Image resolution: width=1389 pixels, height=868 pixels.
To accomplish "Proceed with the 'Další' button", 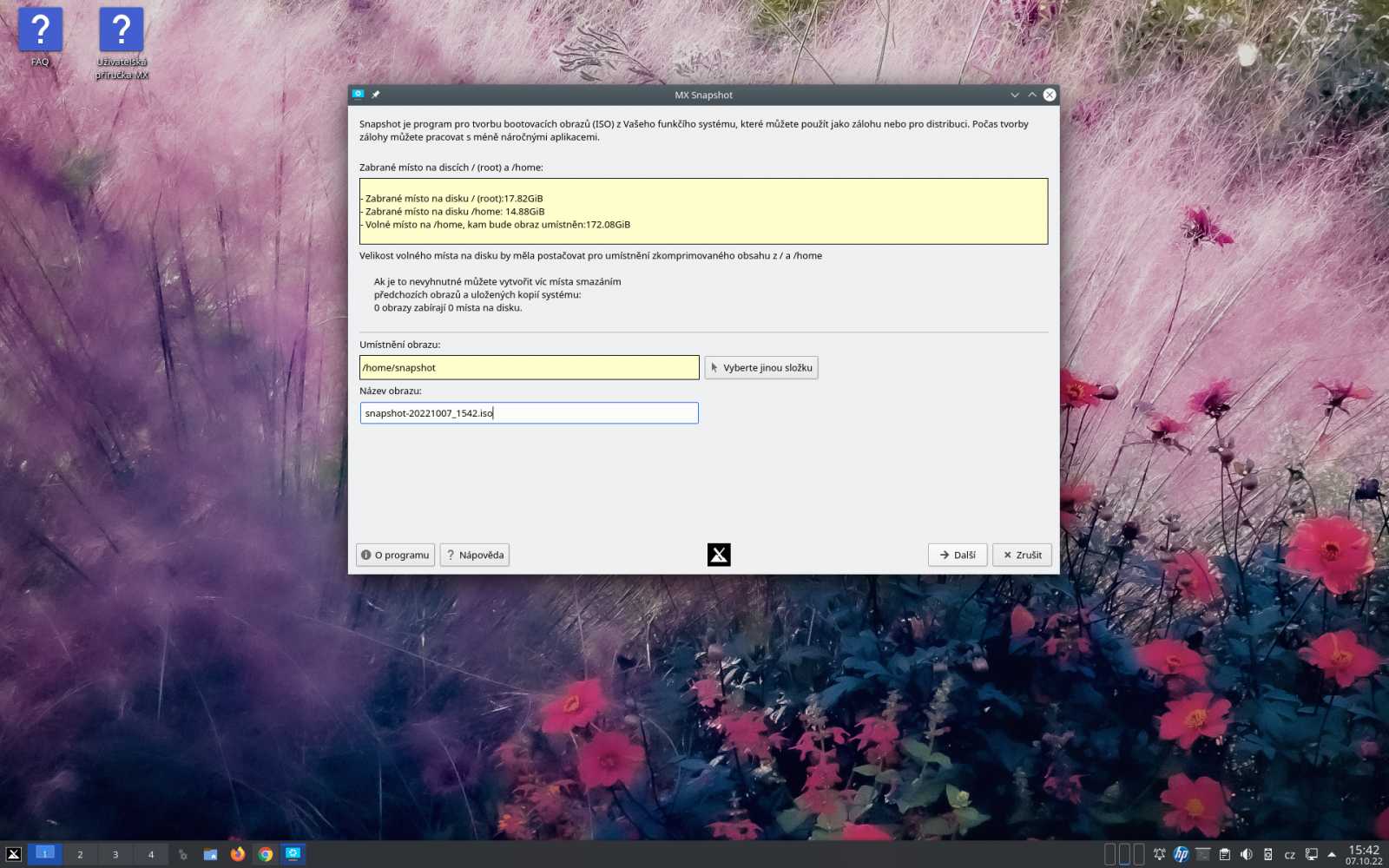I will (x=958, y=555).
